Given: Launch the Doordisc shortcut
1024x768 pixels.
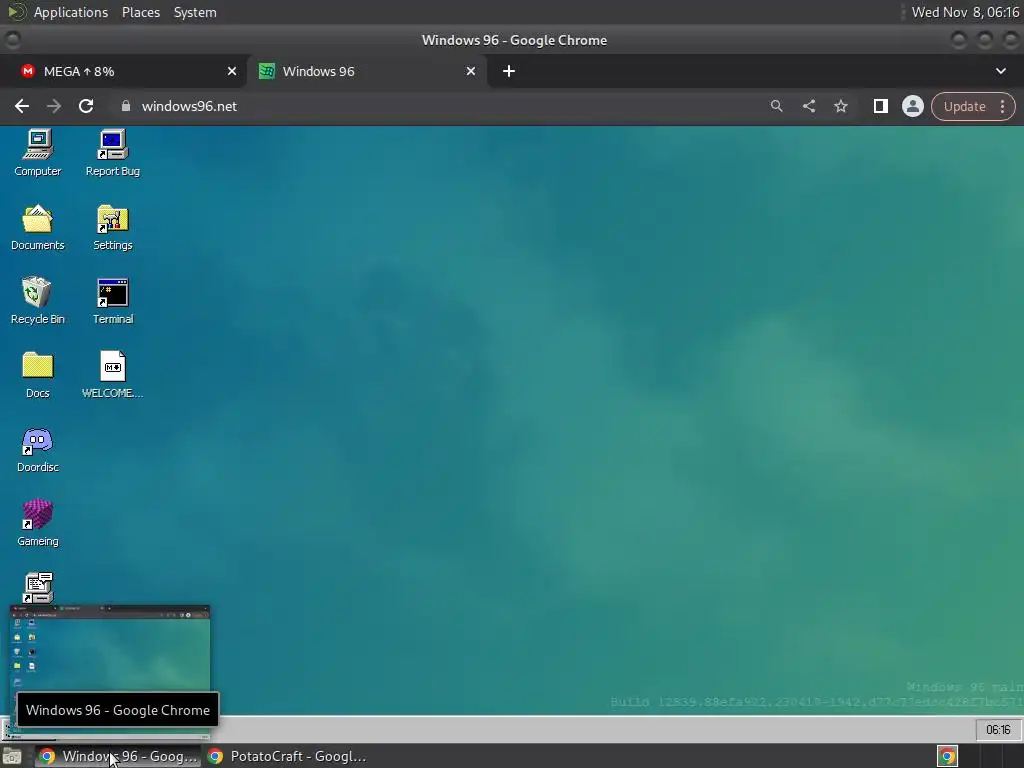Looking at the screenshot, I should (38, 449).
